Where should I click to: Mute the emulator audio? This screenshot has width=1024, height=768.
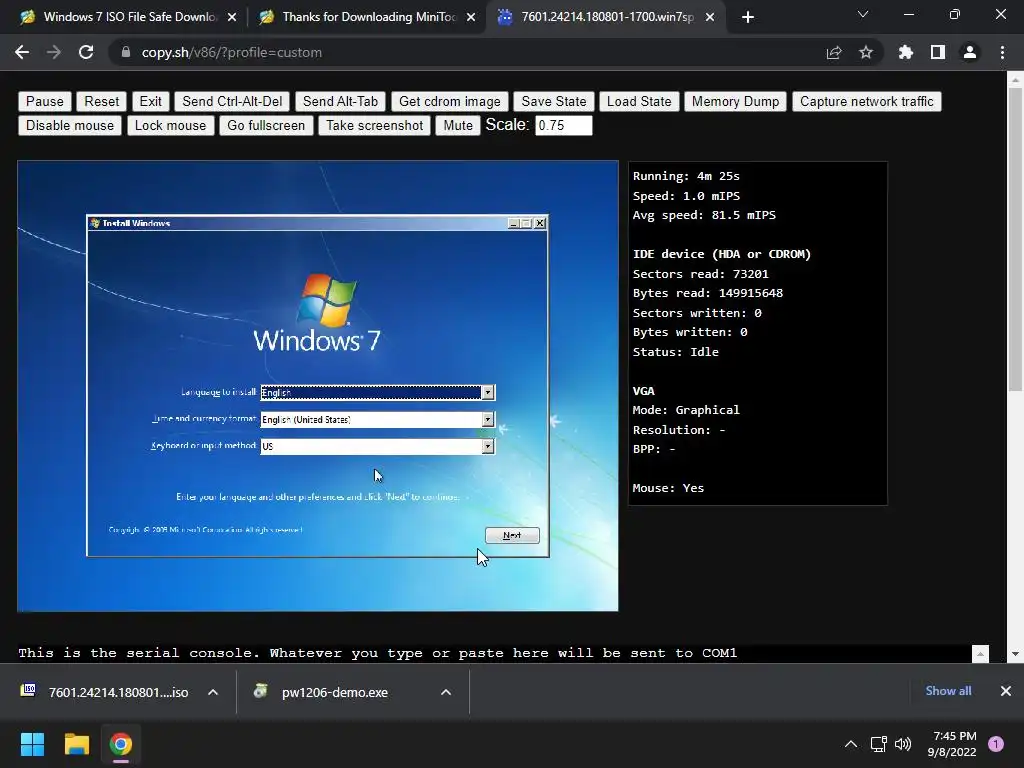[458, 125]
